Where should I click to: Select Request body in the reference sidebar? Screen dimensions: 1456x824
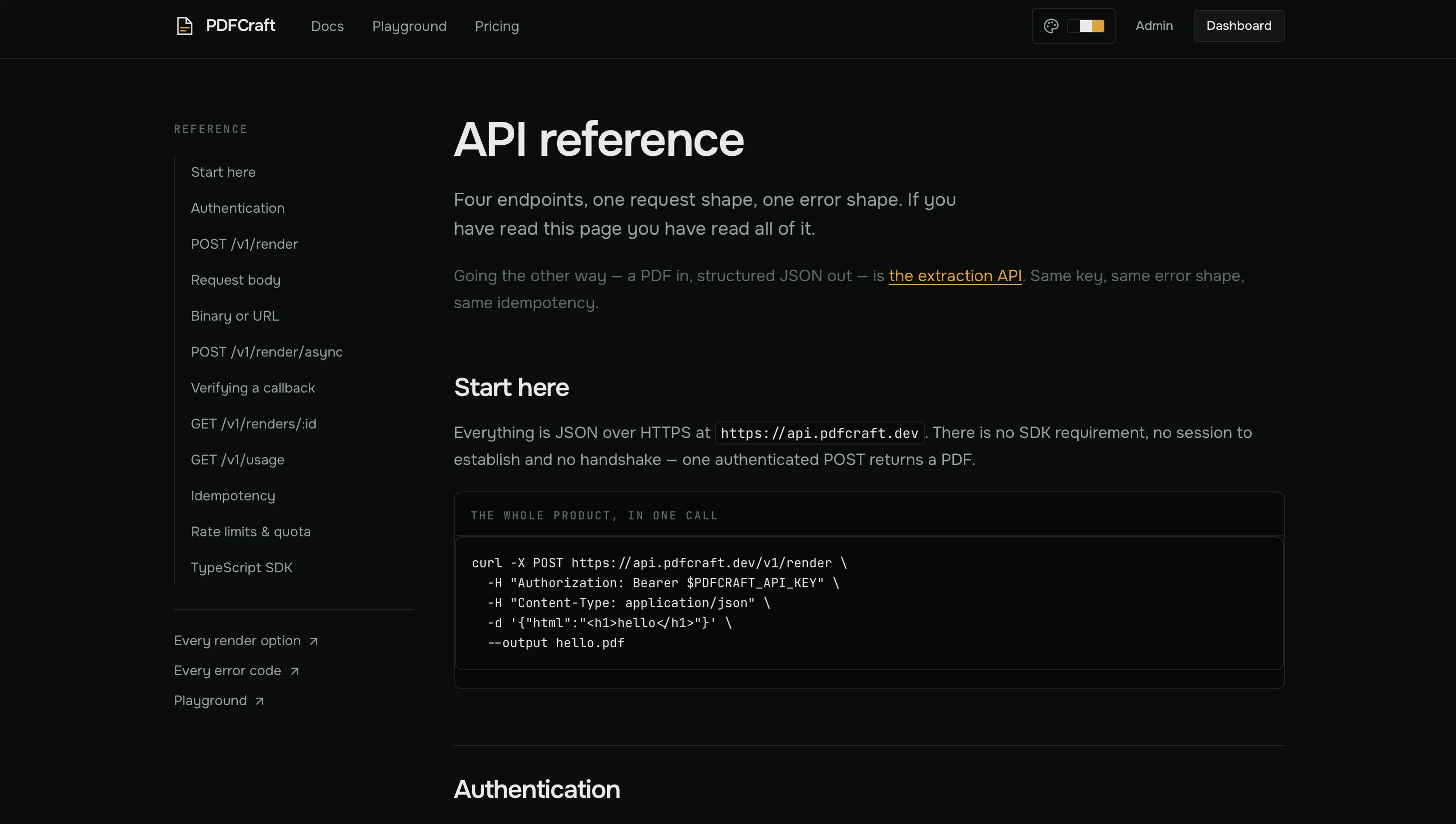(235, 280)
